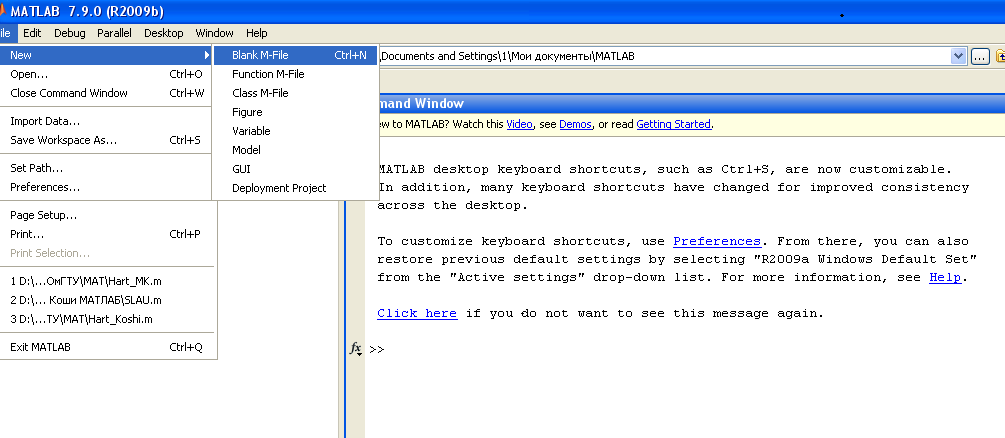Follow the Help link in message
1005x438 pixels.
pos(945,278)
